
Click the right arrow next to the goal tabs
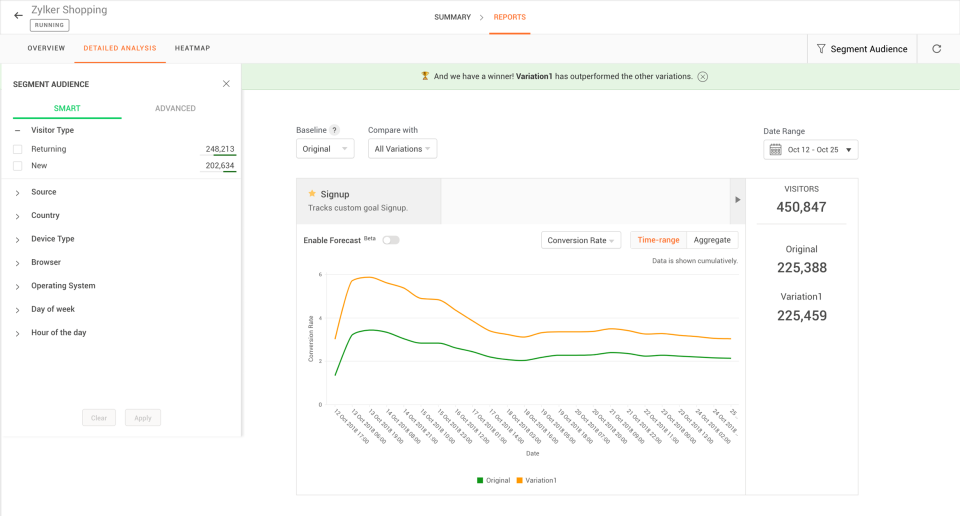coord(738,200)
